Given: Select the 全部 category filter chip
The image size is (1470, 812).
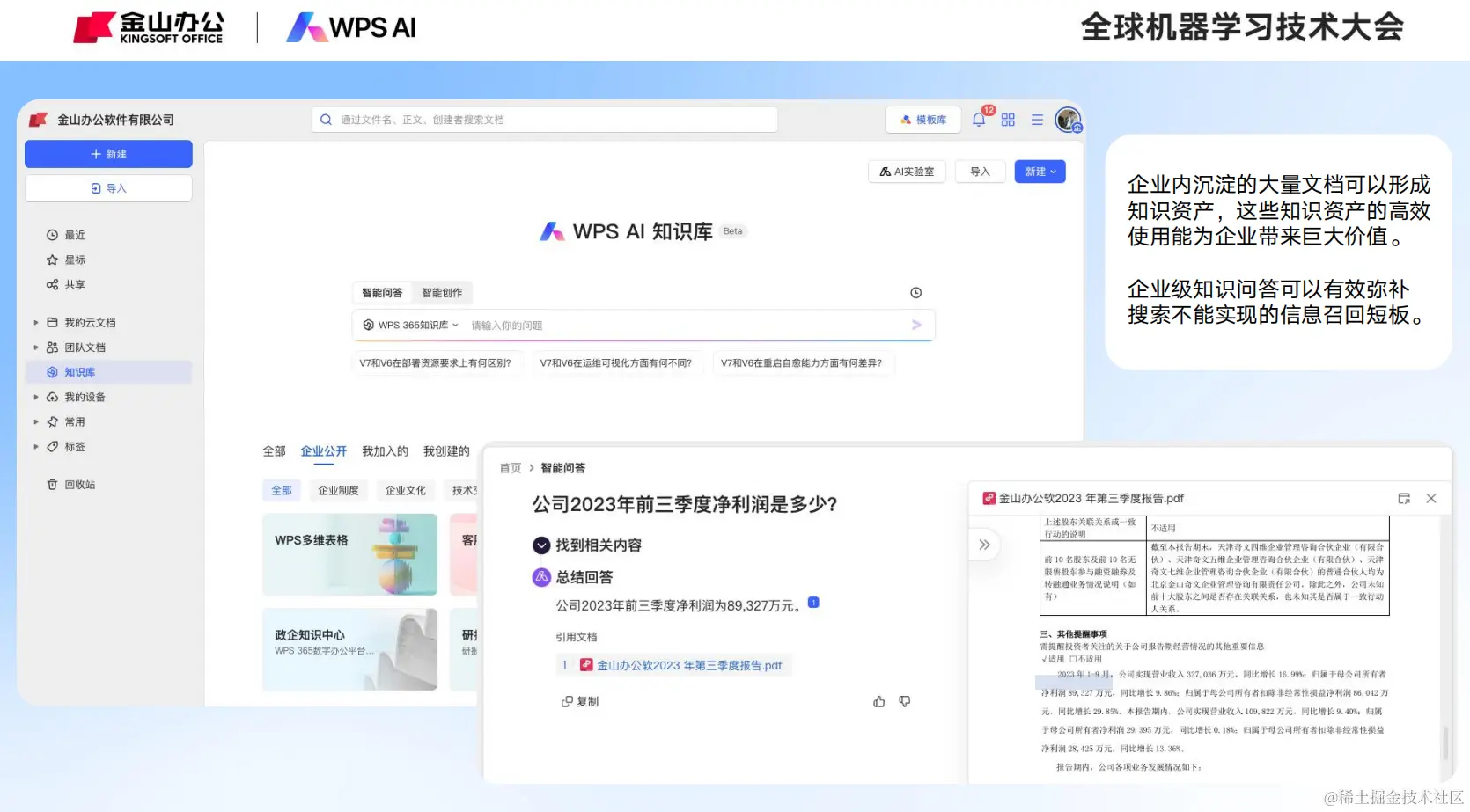Looking at the screenshot, I should point(282,490).
